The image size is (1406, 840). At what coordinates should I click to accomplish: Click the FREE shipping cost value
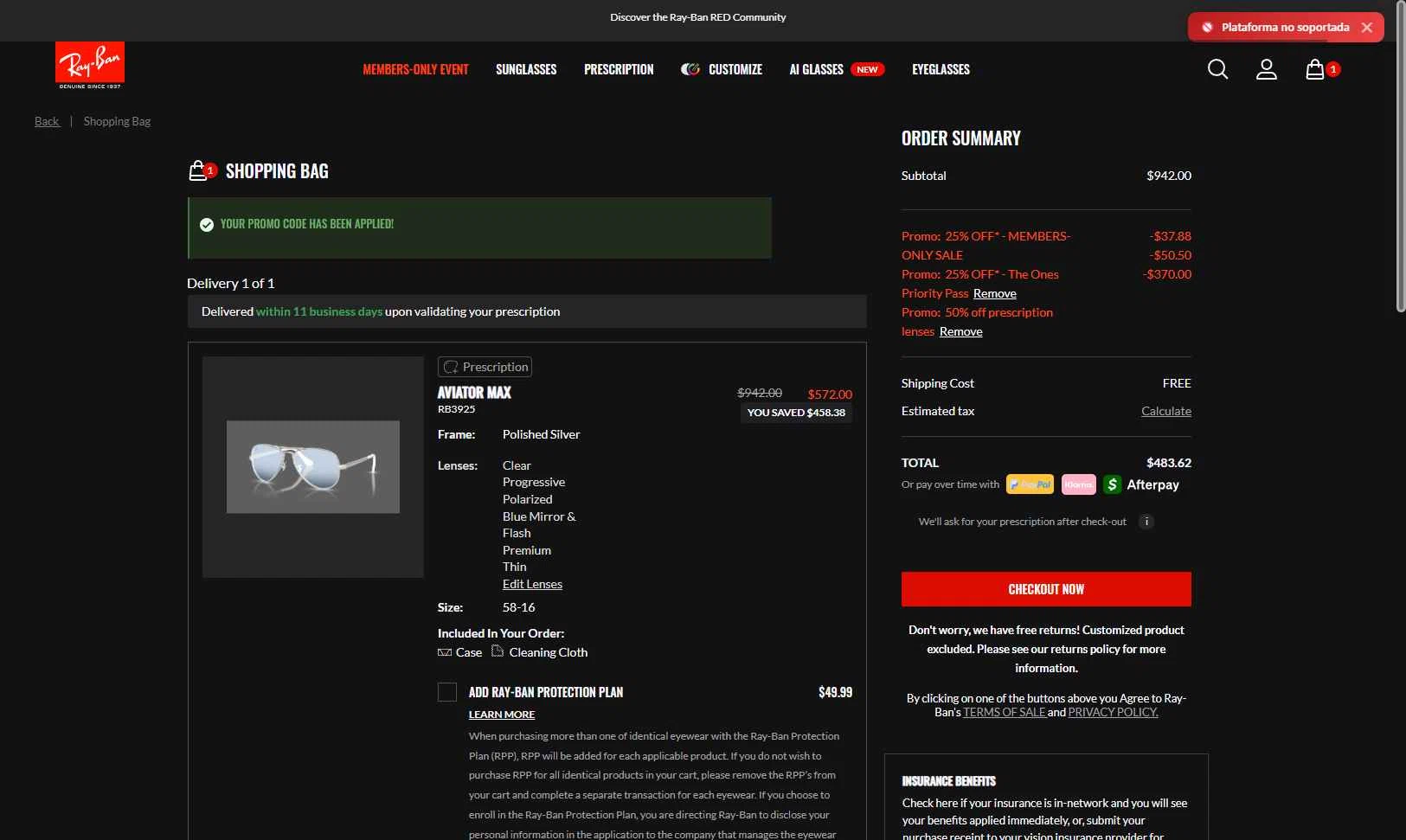(1177, 383)
